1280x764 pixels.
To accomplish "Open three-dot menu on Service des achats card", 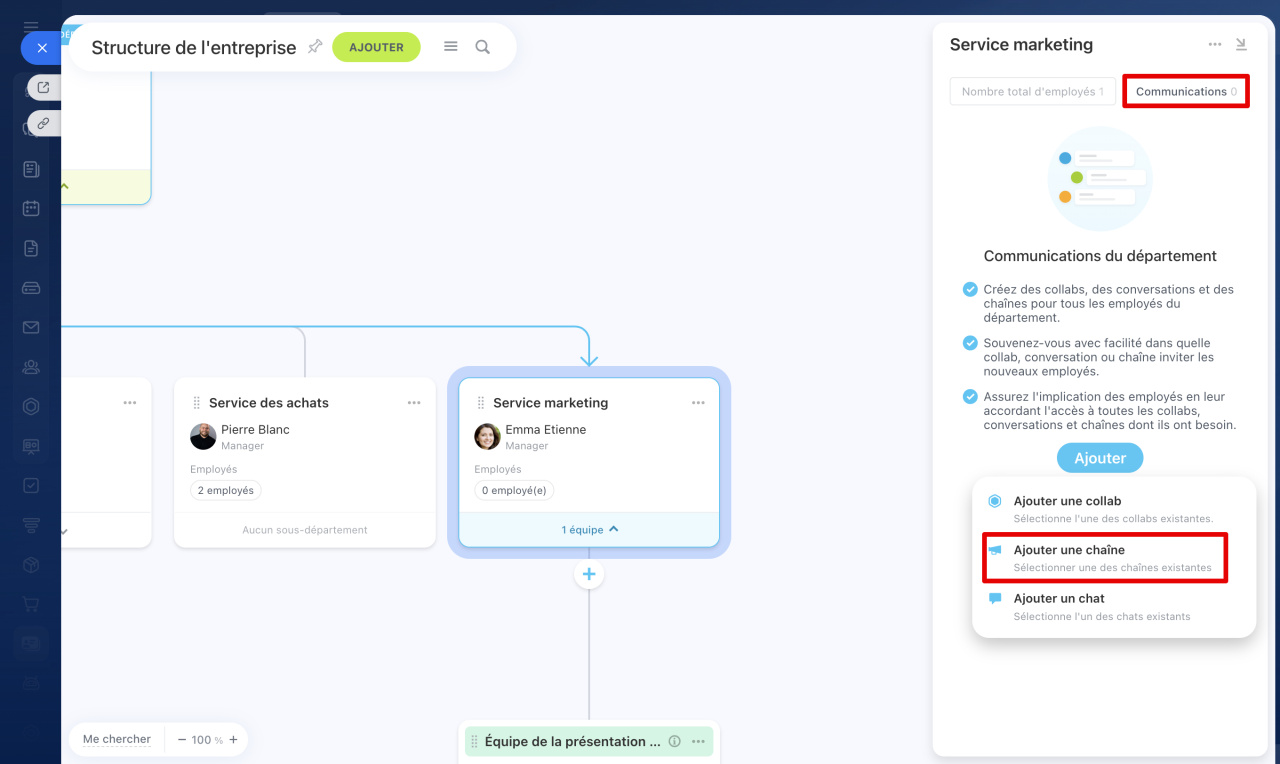I will coord(414,403).
